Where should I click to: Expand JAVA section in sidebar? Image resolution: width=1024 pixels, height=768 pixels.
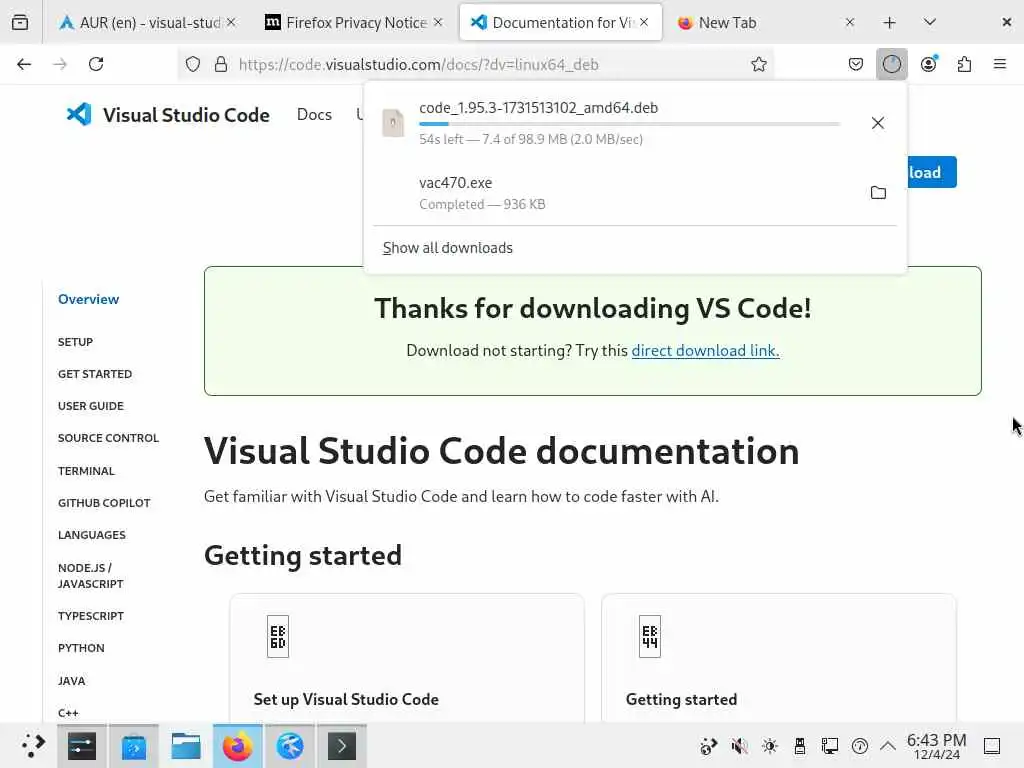(71, 680)
